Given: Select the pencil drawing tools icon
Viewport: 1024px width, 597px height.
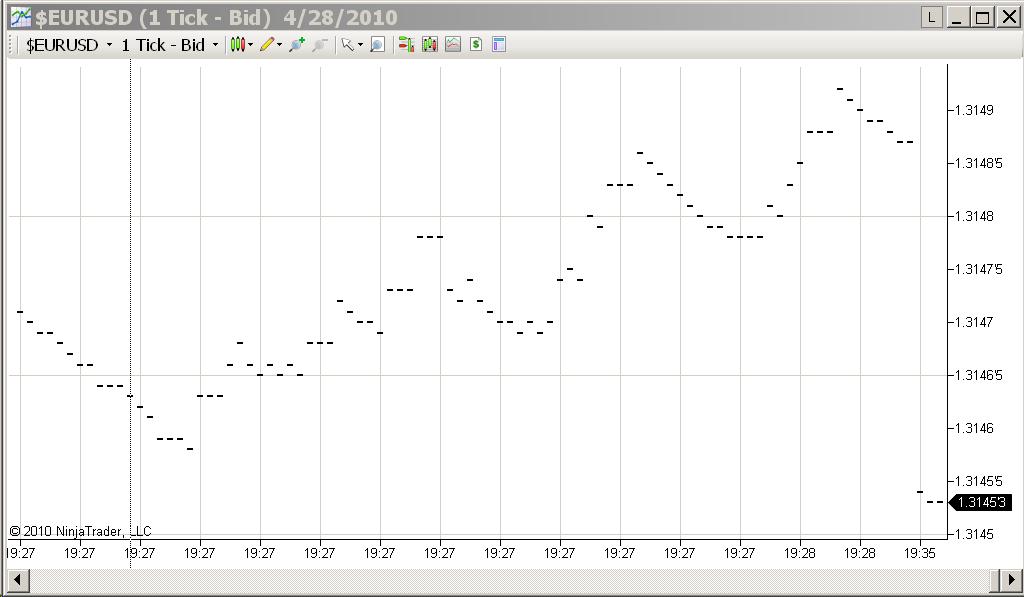Looking at the screenshot, I should (x=267, y=44).
